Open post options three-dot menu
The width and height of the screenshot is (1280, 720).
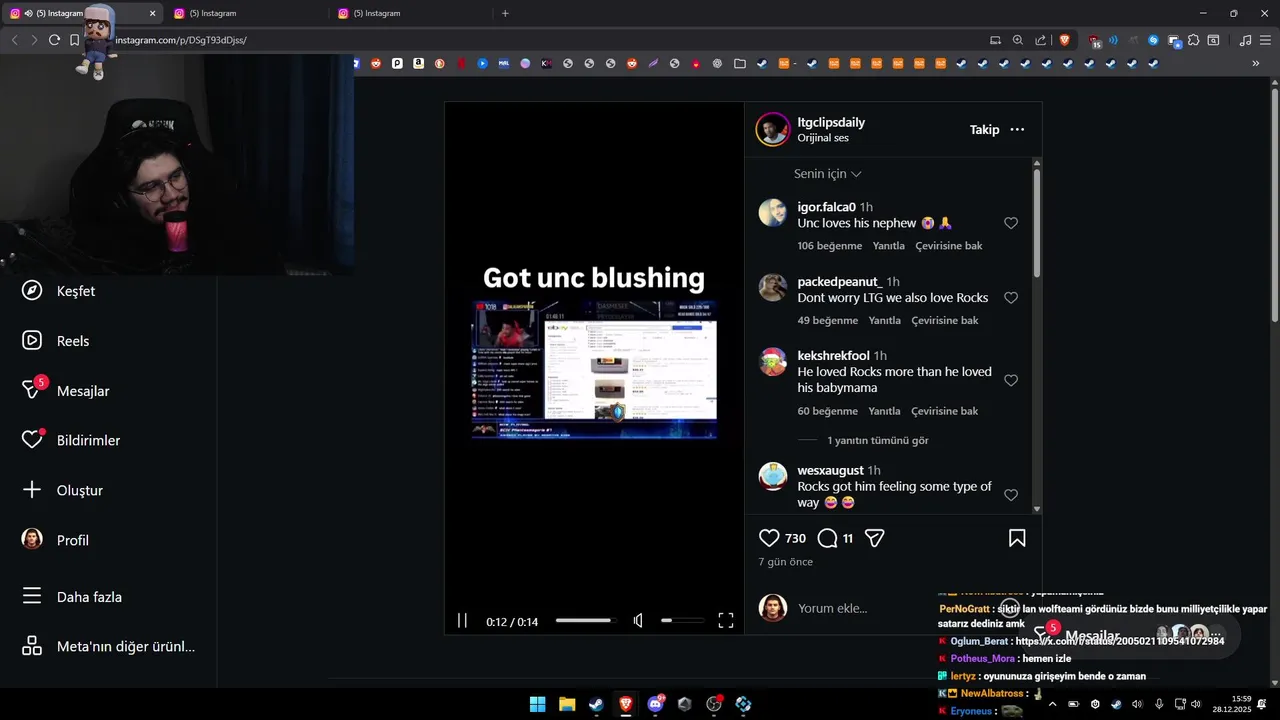coord(1017,130)
